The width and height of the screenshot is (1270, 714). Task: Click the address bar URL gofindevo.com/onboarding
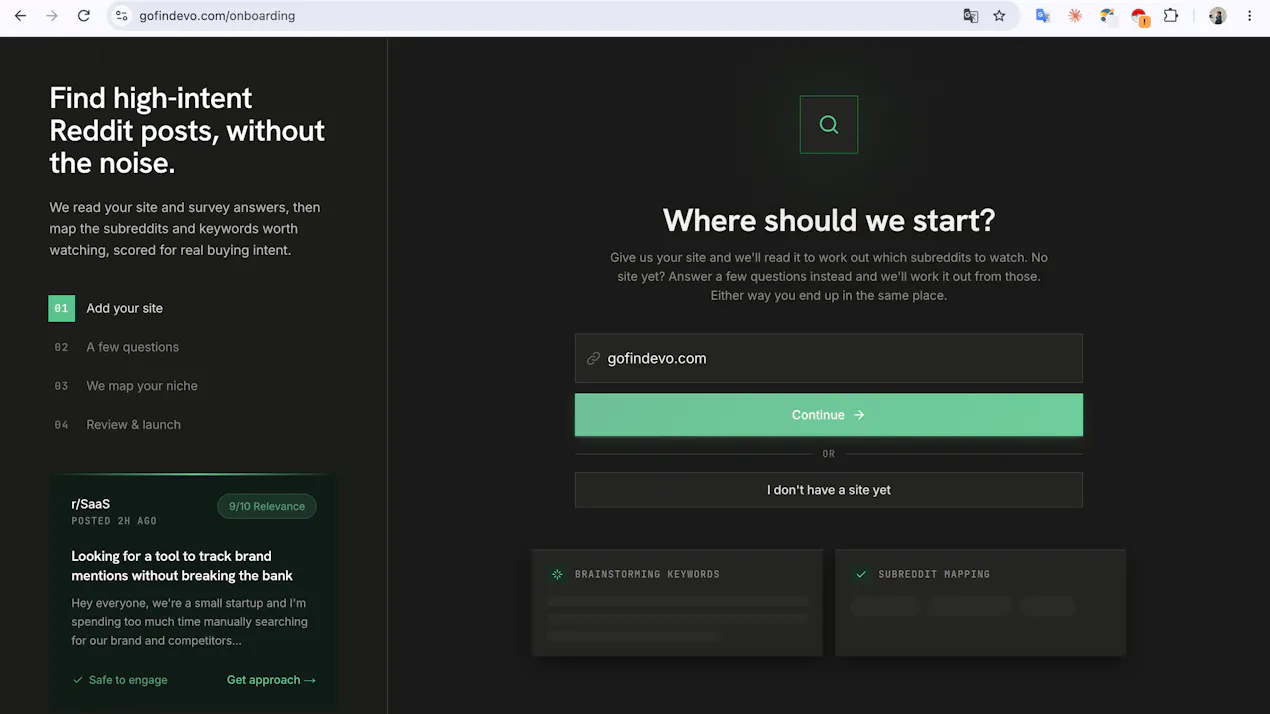(x=217, y=16)
